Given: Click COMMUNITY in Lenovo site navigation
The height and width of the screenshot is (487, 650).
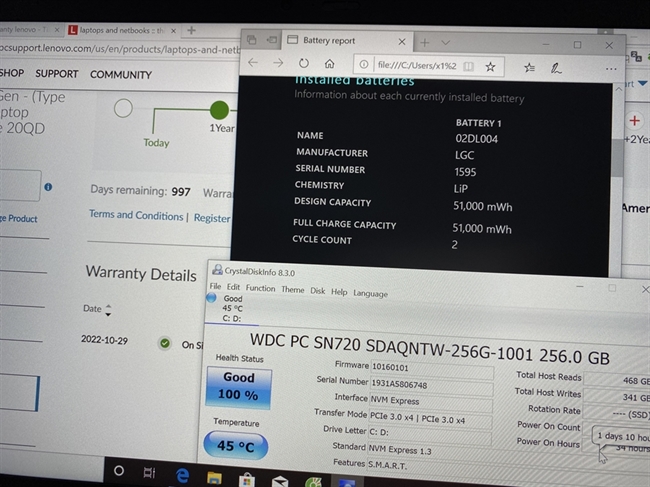Looking at the screenshot, I should click(x=121, y=75).
